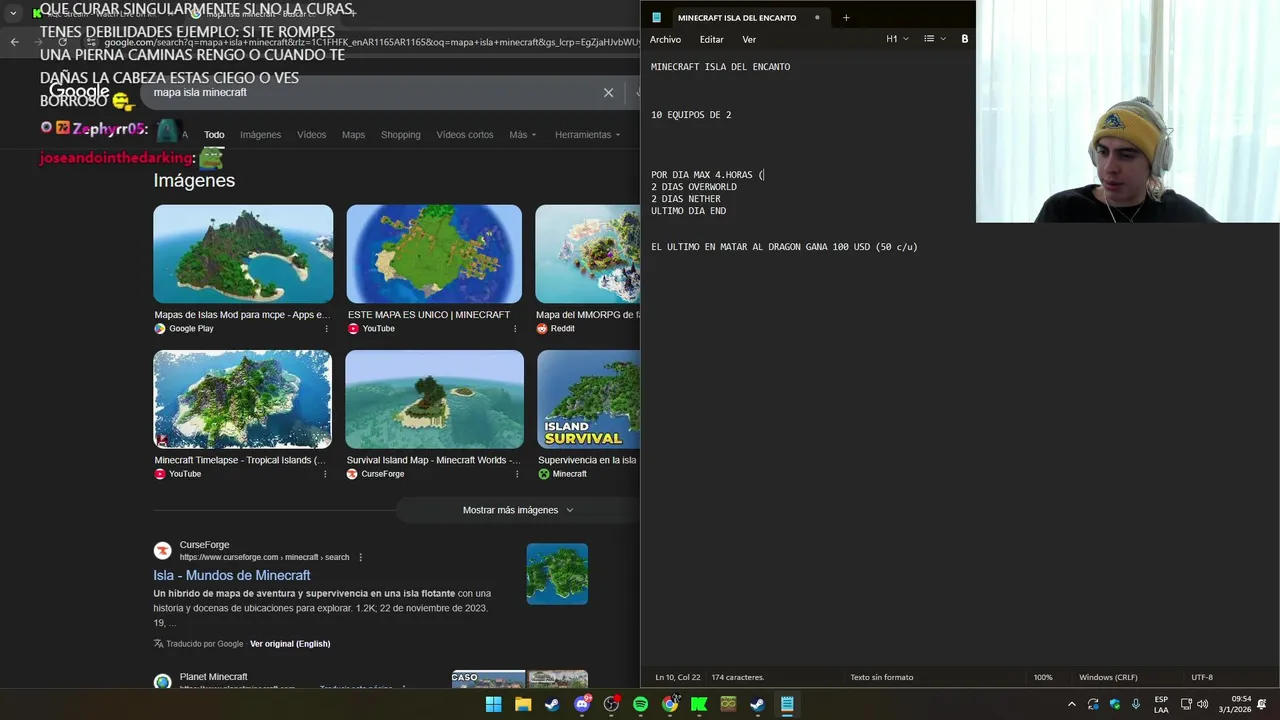The image size is (1280, 720).
Task: Switch to Notepad in the taskbar
Action: click(x=787, y=704)
